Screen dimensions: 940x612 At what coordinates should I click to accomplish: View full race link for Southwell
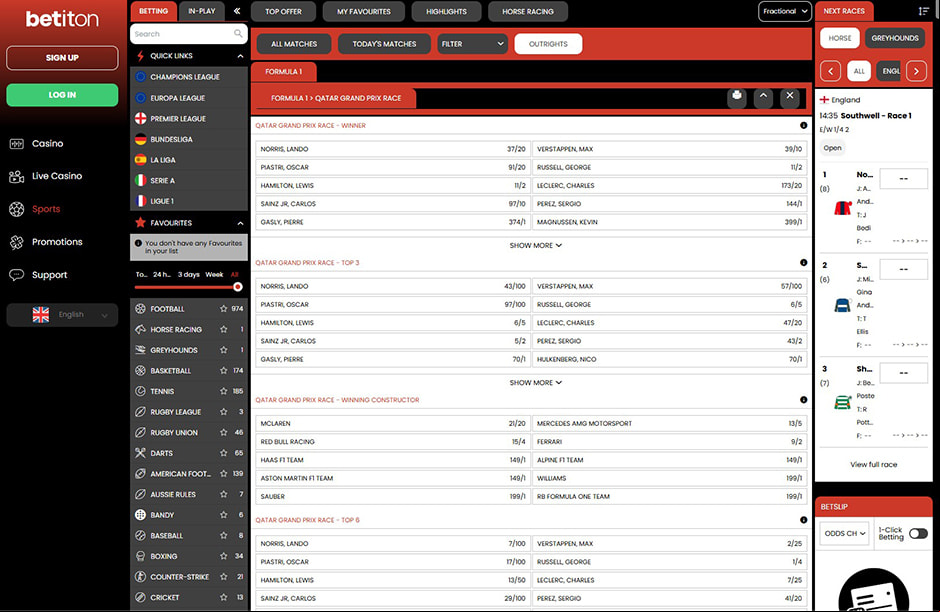pyautogui.click(x=873, y=465)
